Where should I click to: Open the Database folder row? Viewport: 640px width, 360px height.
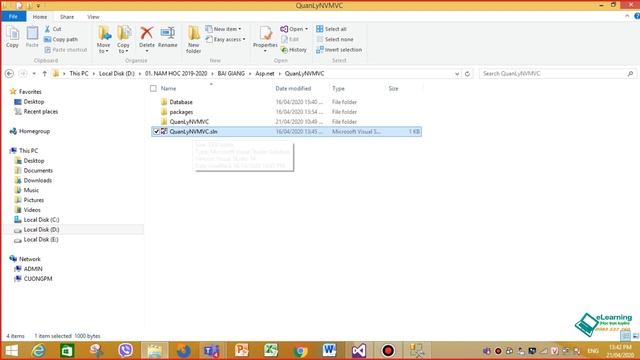pos(286,102)
